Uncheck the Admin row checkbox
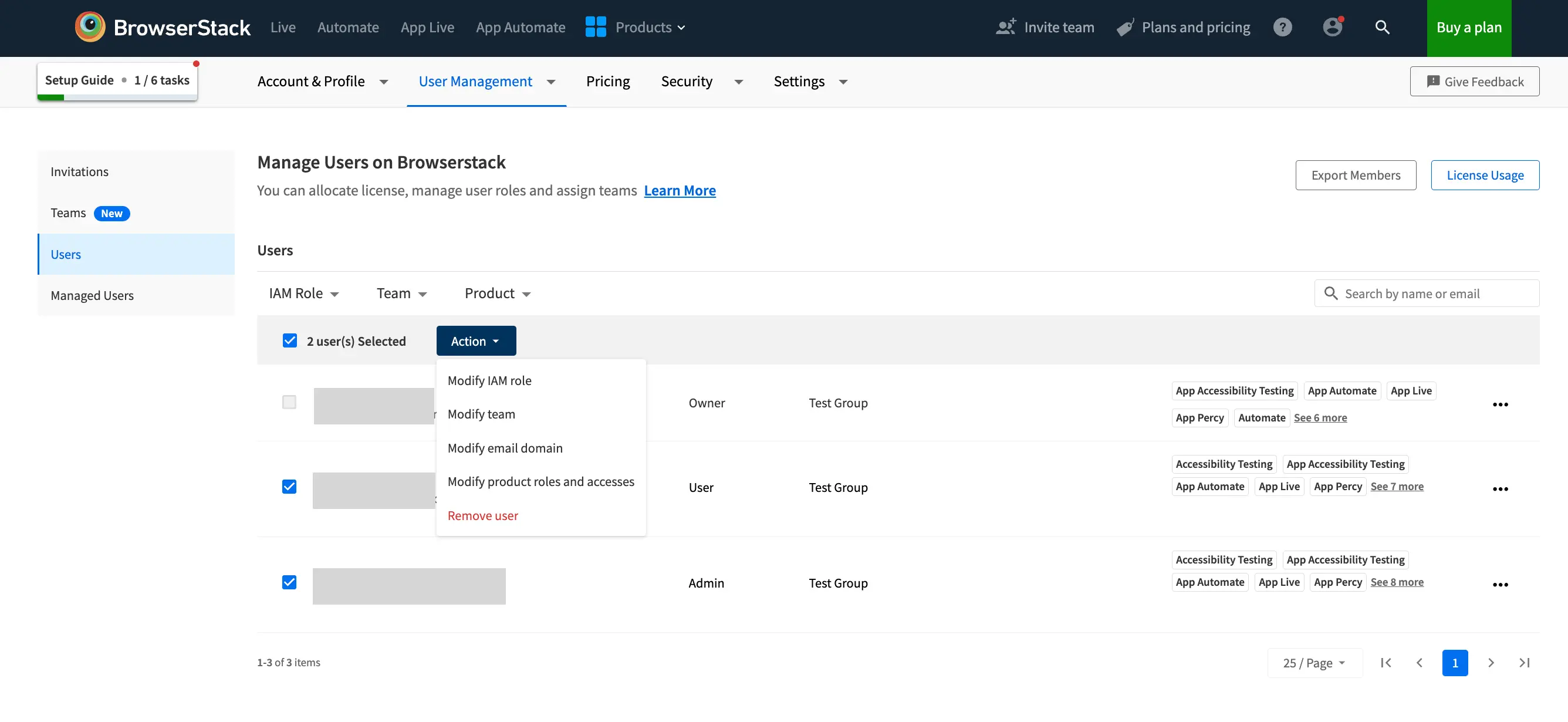The width and height of the screenshot is (1568, 722). coord(289,582)
